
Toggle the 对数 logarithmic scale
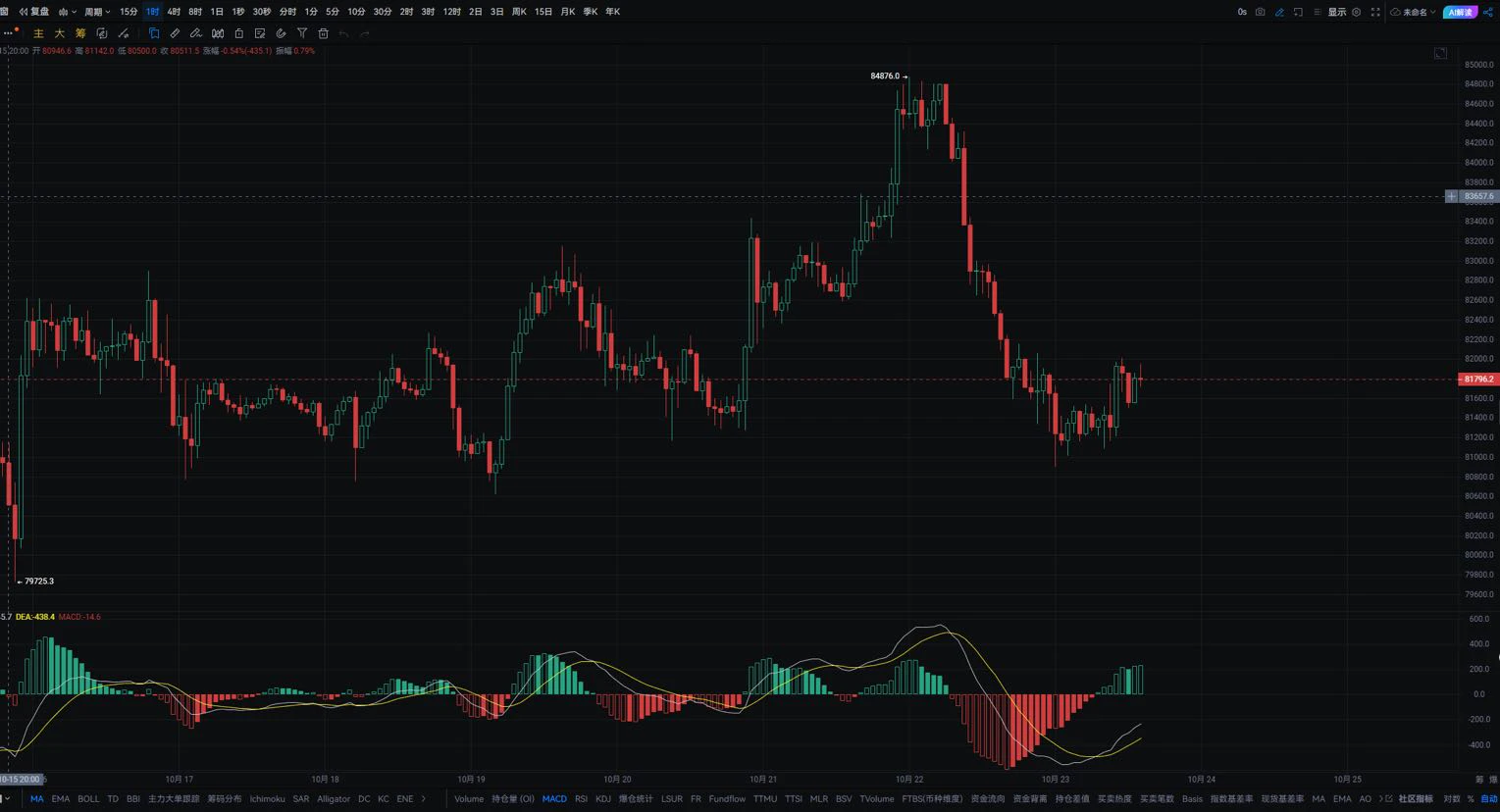[x=1452, y=799]
